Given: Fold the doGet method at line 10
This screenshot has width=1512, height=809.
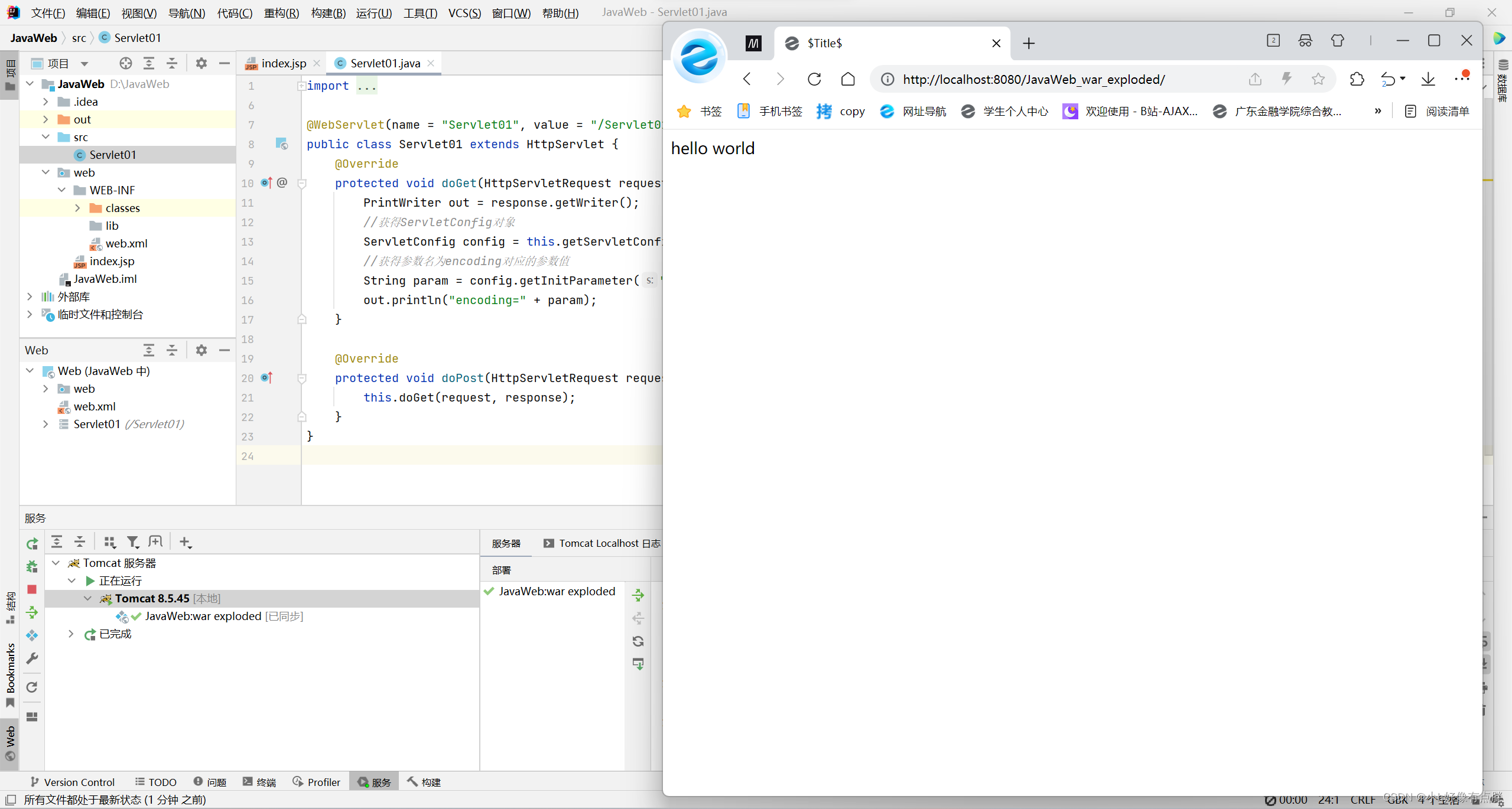Looking at the screenshot, I should point(302,184).
